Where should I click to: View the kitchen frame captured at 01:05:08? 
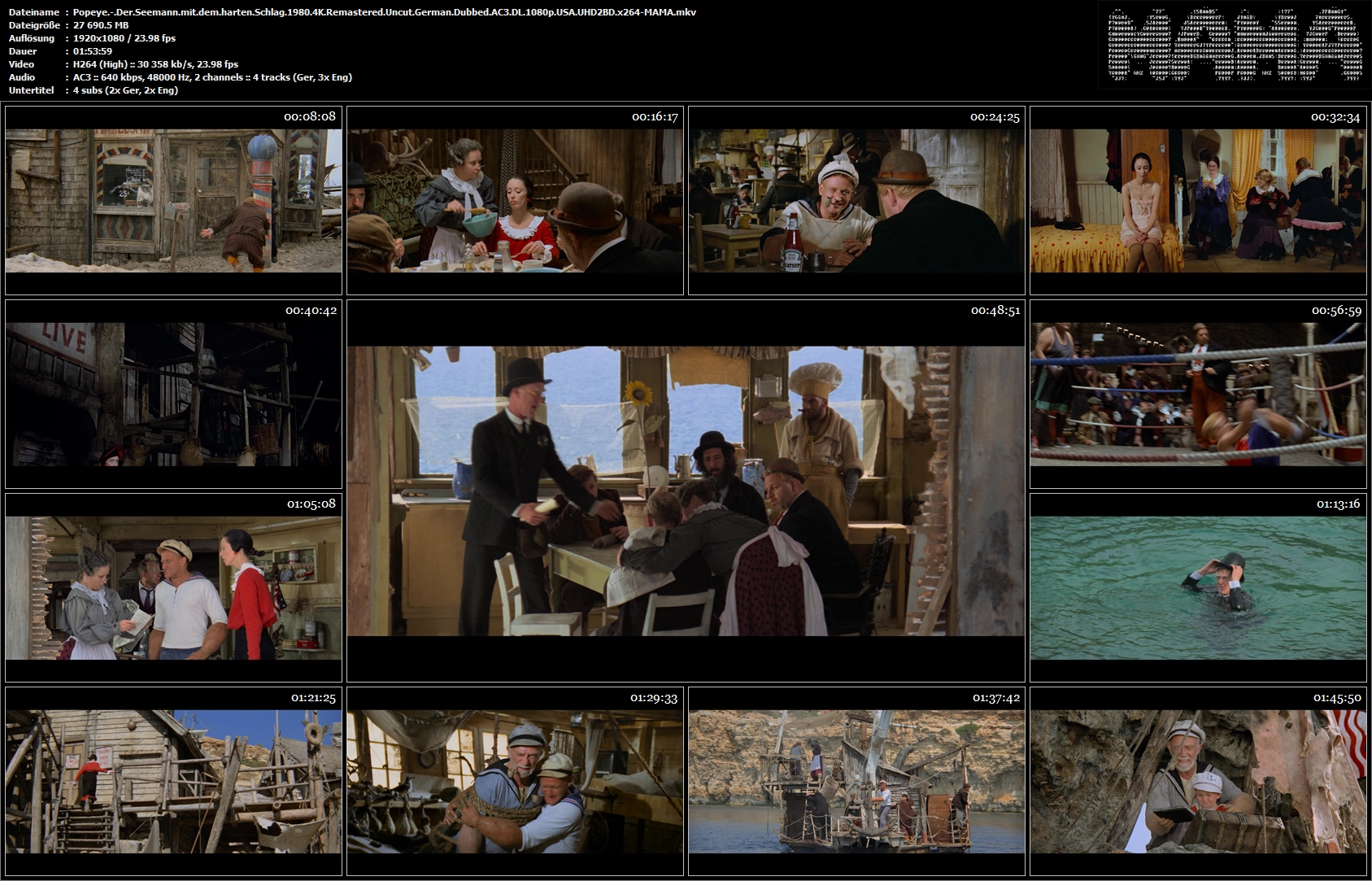coord(173,587)
